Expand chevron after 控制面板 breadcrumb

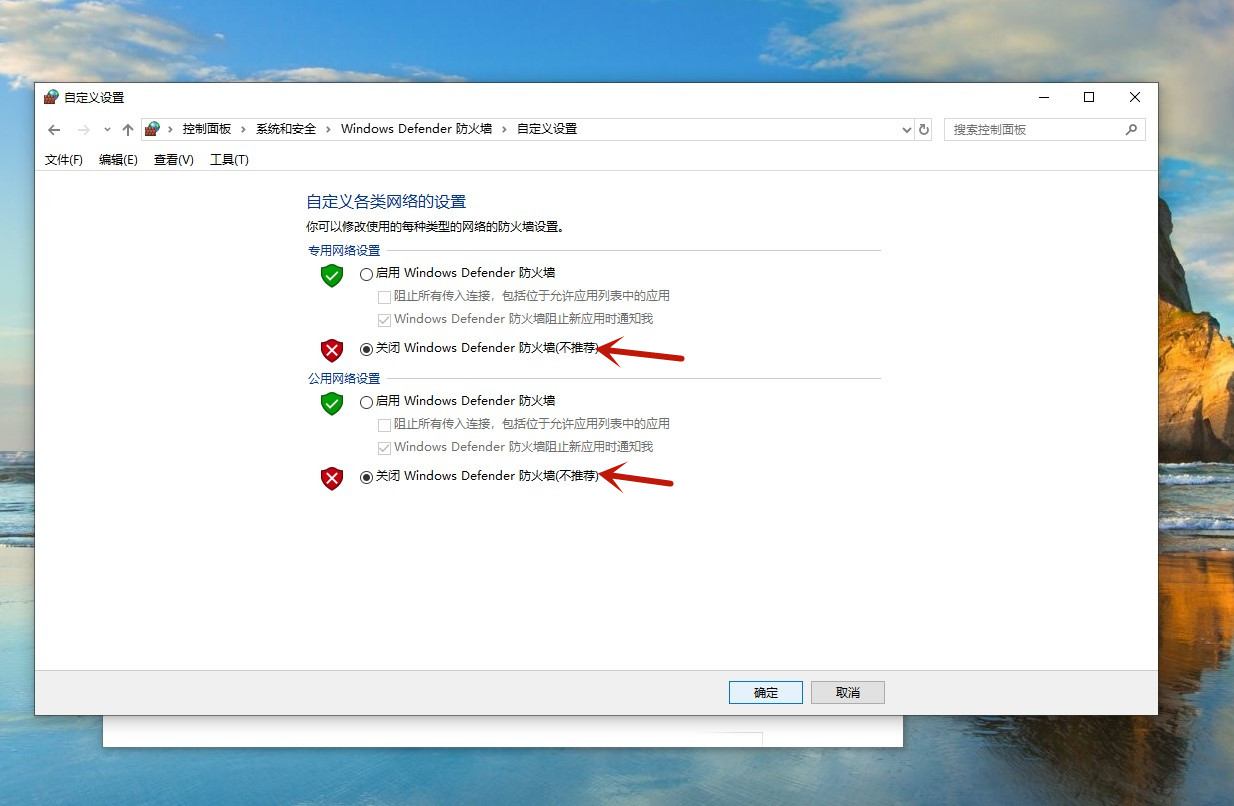(x=244, y=129)
